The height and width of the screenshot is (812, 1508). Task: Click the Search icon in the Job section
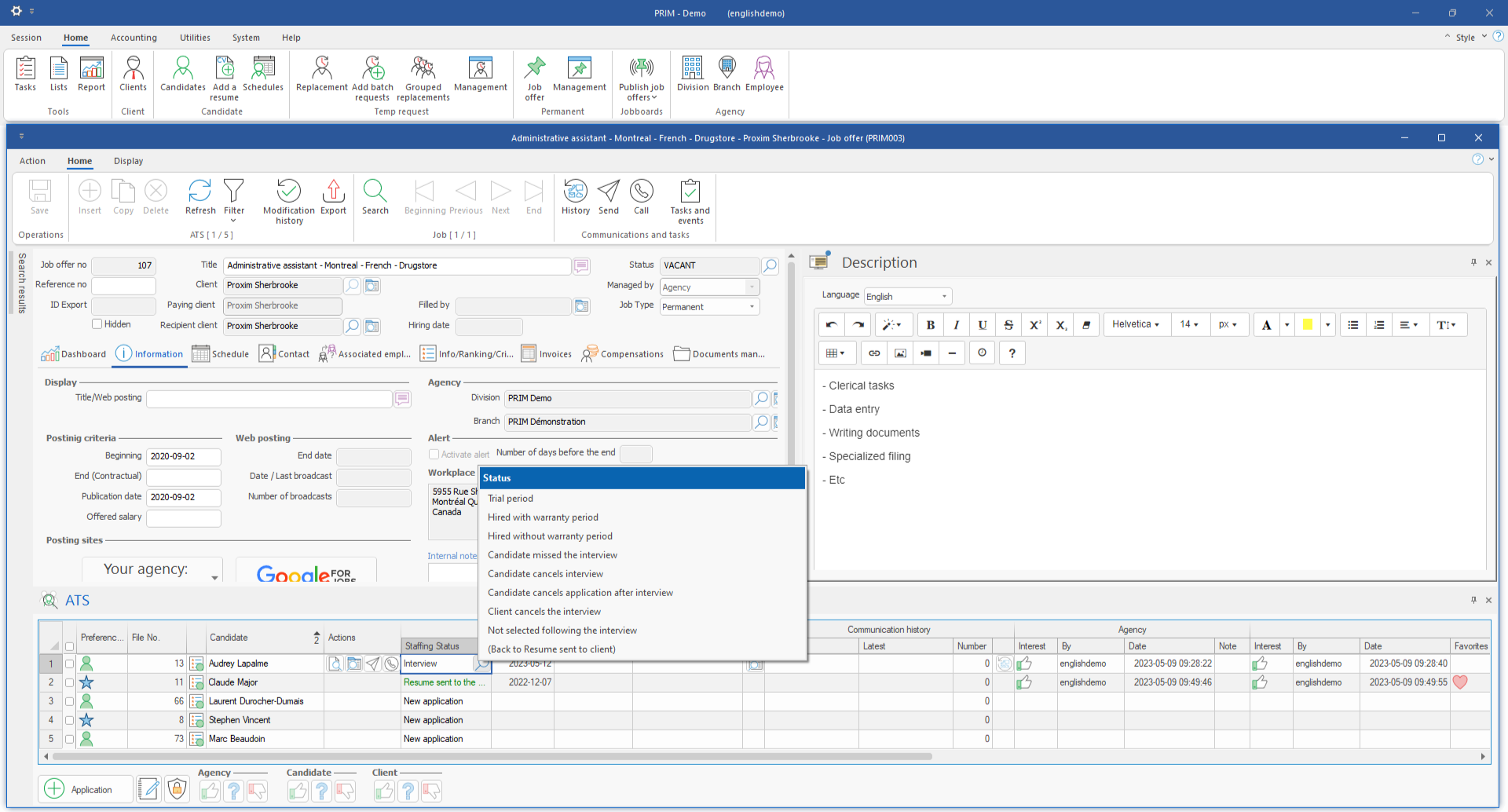375,198
